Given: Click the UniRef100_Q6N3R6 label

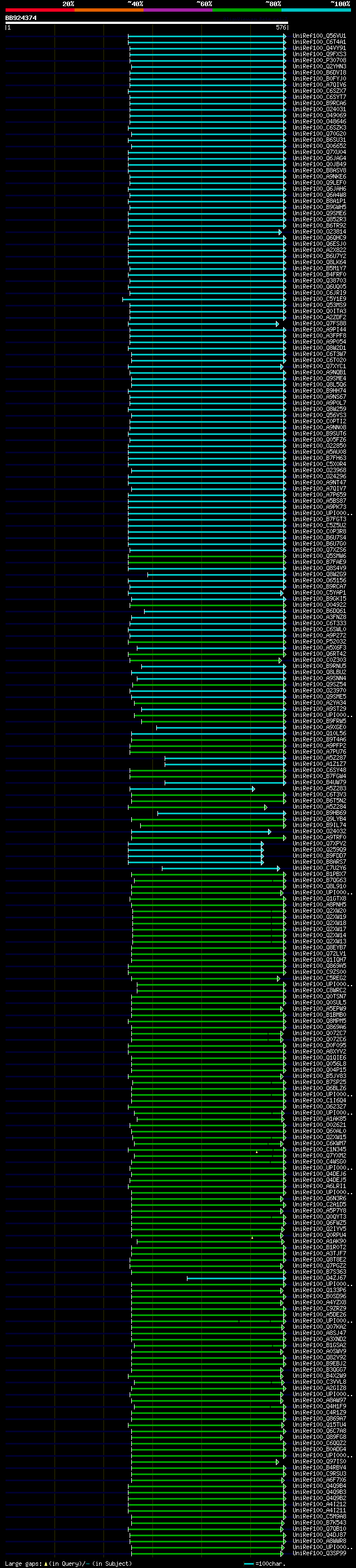Looking at the screenshot, I should 319,1199.
